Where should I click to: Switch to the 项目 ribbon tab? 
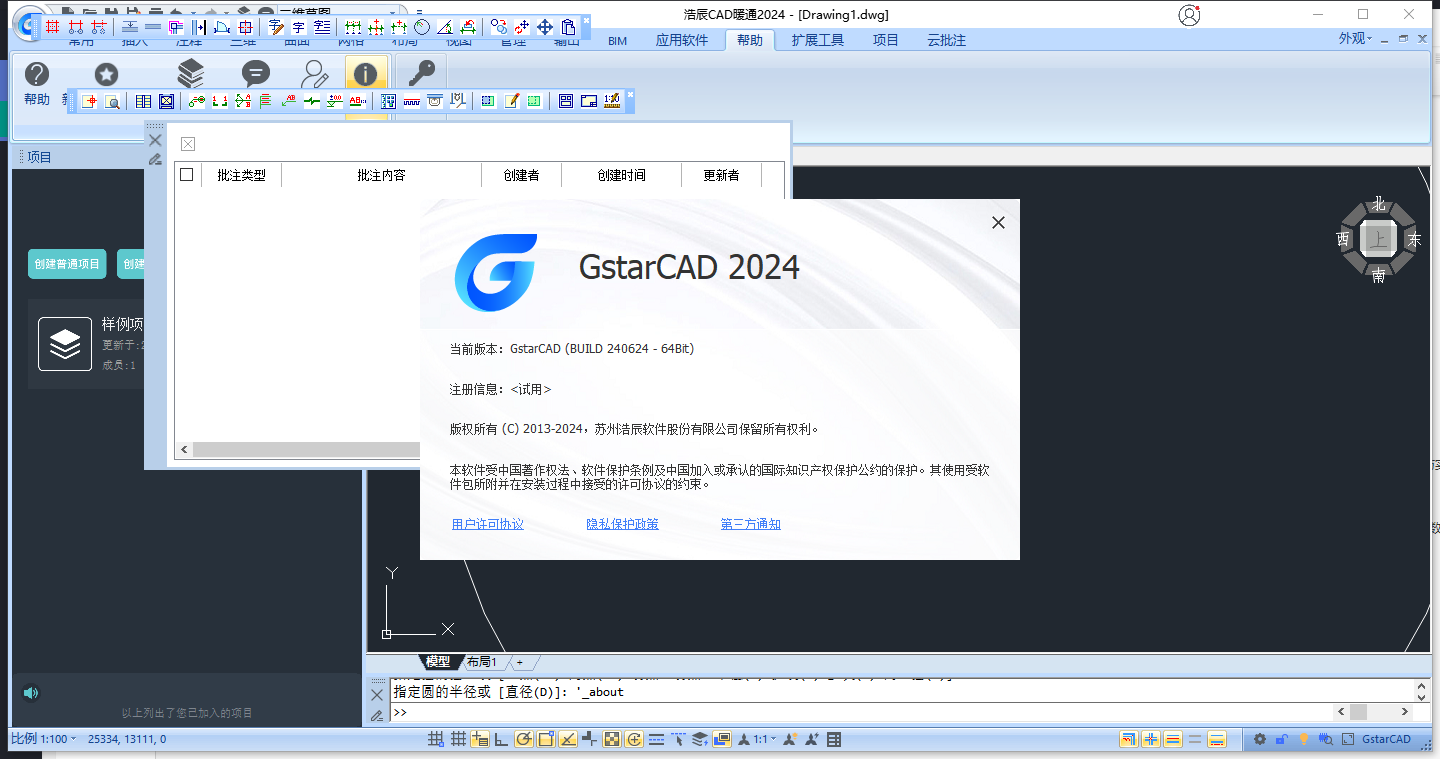coord(886,40)
